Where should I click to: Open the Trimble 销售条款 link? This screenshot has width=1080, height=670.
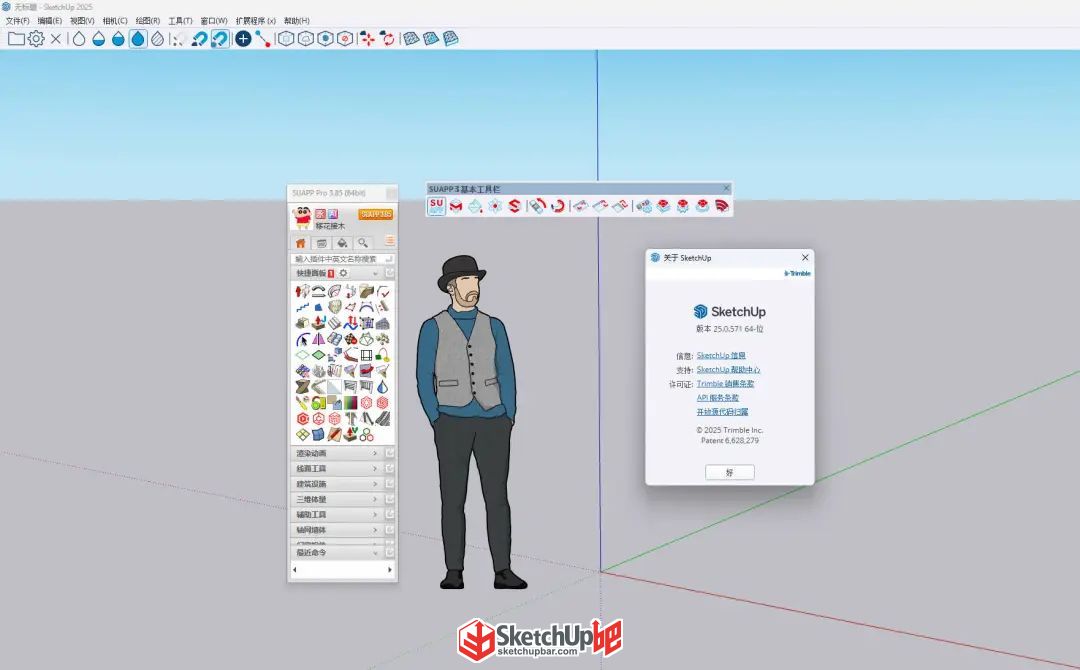click(x=725, y=384)
